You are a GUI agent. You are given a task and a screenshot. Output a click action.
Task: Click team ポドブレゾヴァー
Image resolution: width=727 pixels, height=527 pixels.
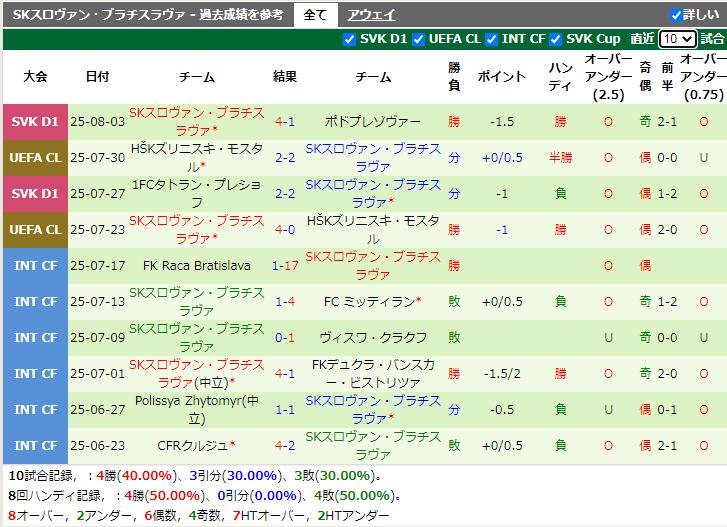point(373,122)
